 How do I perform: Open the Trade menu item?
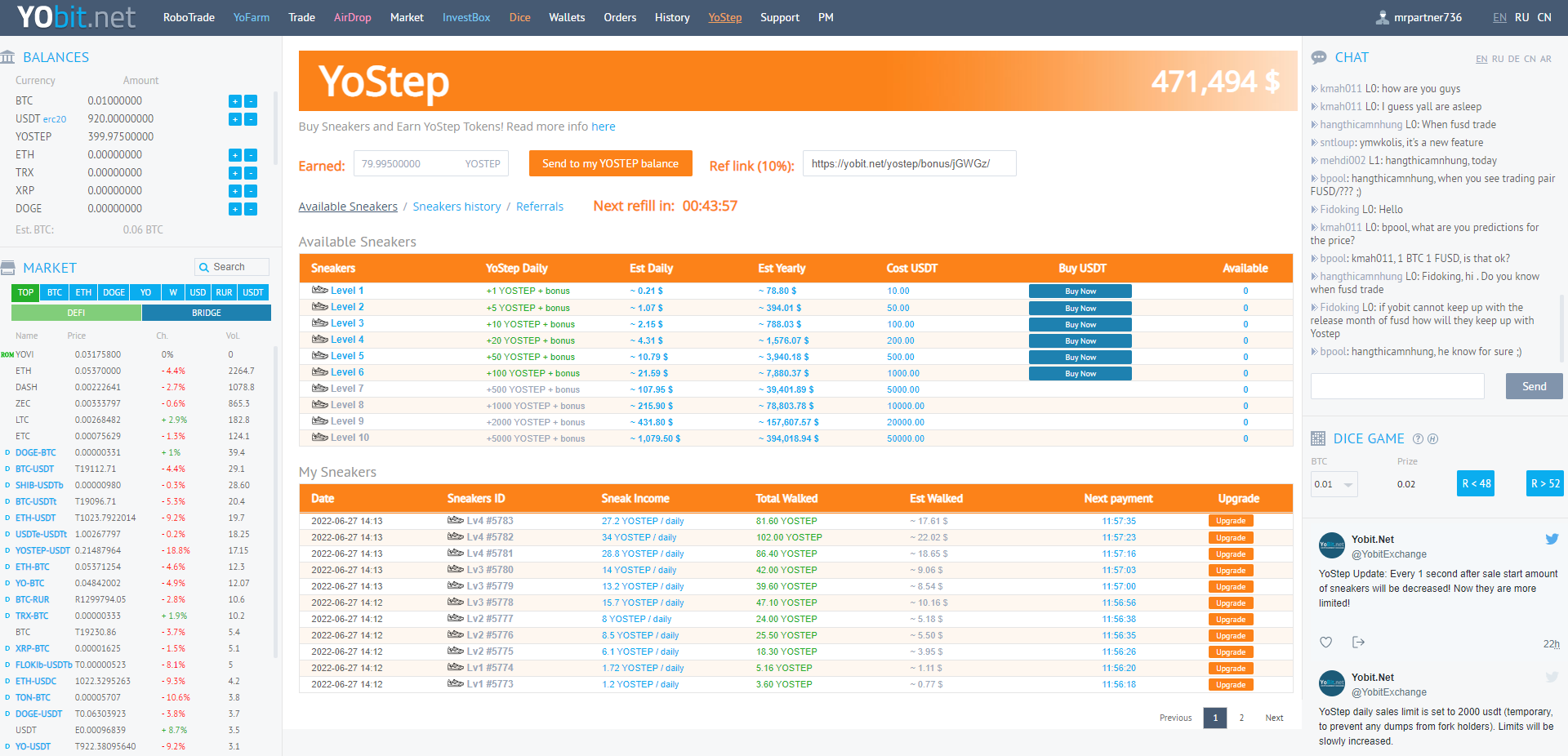point(301,17)
